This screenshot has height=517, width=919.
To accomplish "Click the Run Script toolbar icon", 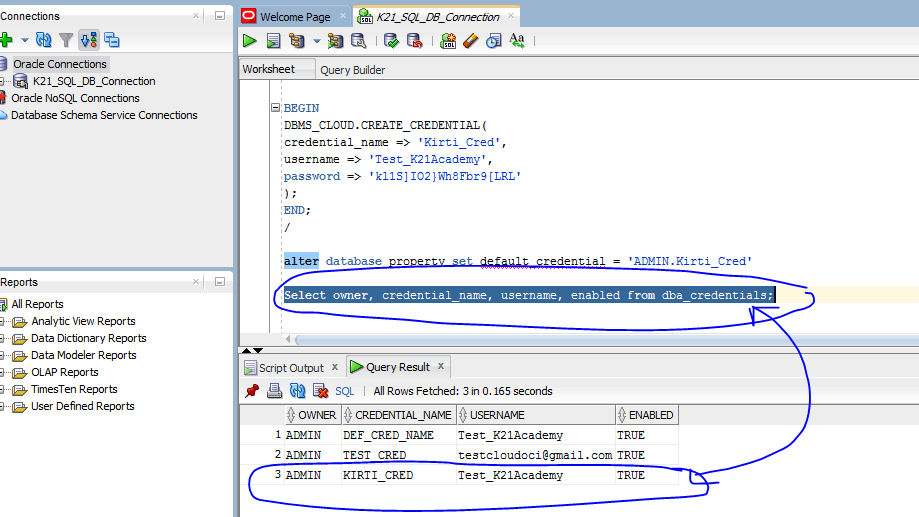I will pos(273,40).
